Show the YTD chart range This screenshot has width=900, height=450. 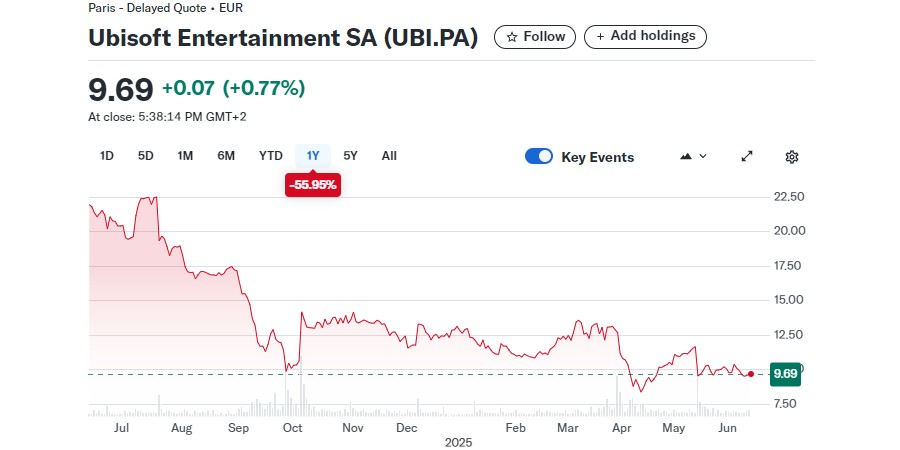click(270, 156)
